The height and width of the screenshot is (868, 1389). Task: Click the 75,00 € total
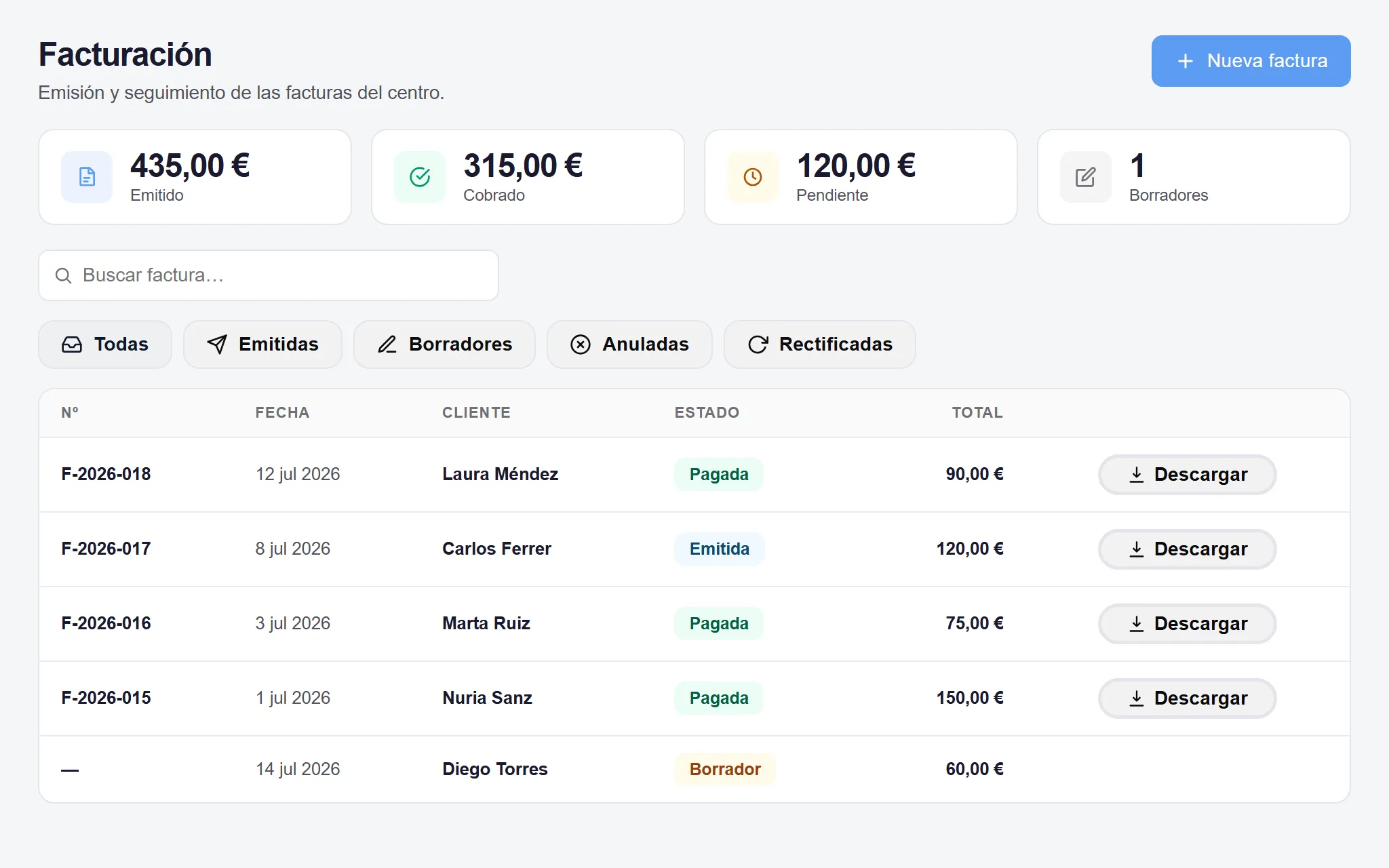coord(975,623)
